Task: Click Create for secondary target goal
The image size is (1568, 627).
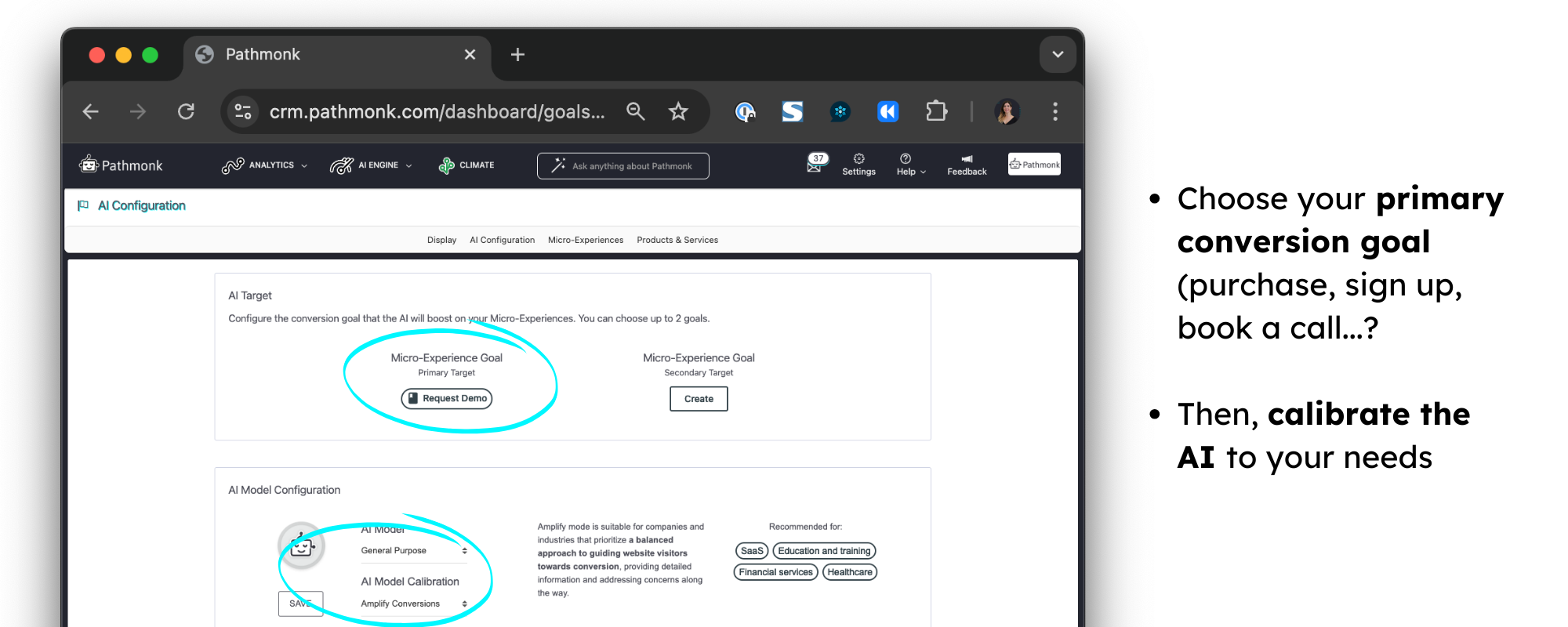Action: click(x=699, y=399)
